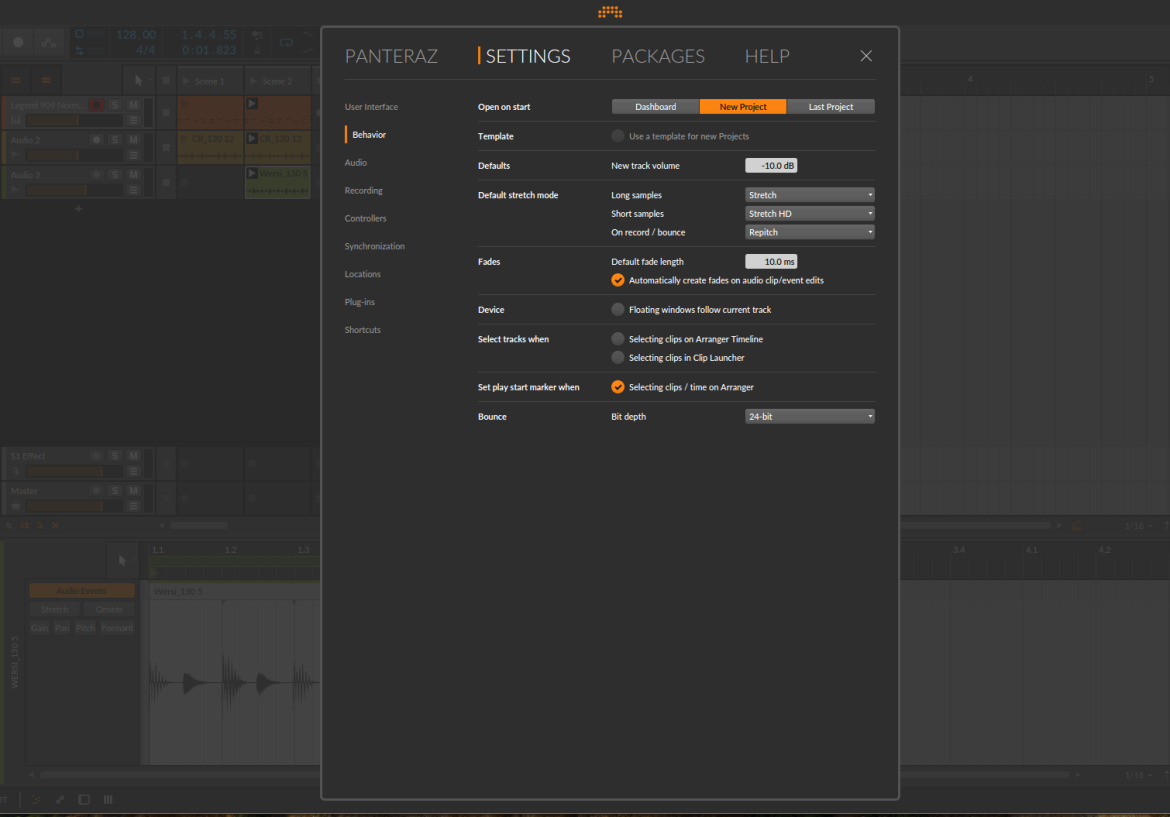Click the stop-all-clips square beside Scene 1

(x=166, y=81)
